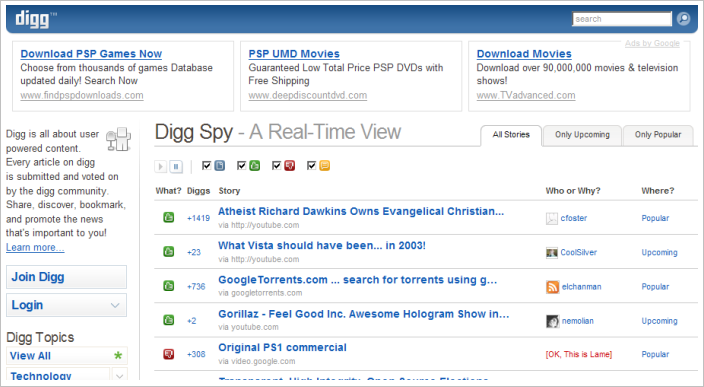Image resolution: width=704 pixels, height=387 pixels.
Task: Open What Vista should have been story
Action: pyautogui.click(x=322, y=246)
